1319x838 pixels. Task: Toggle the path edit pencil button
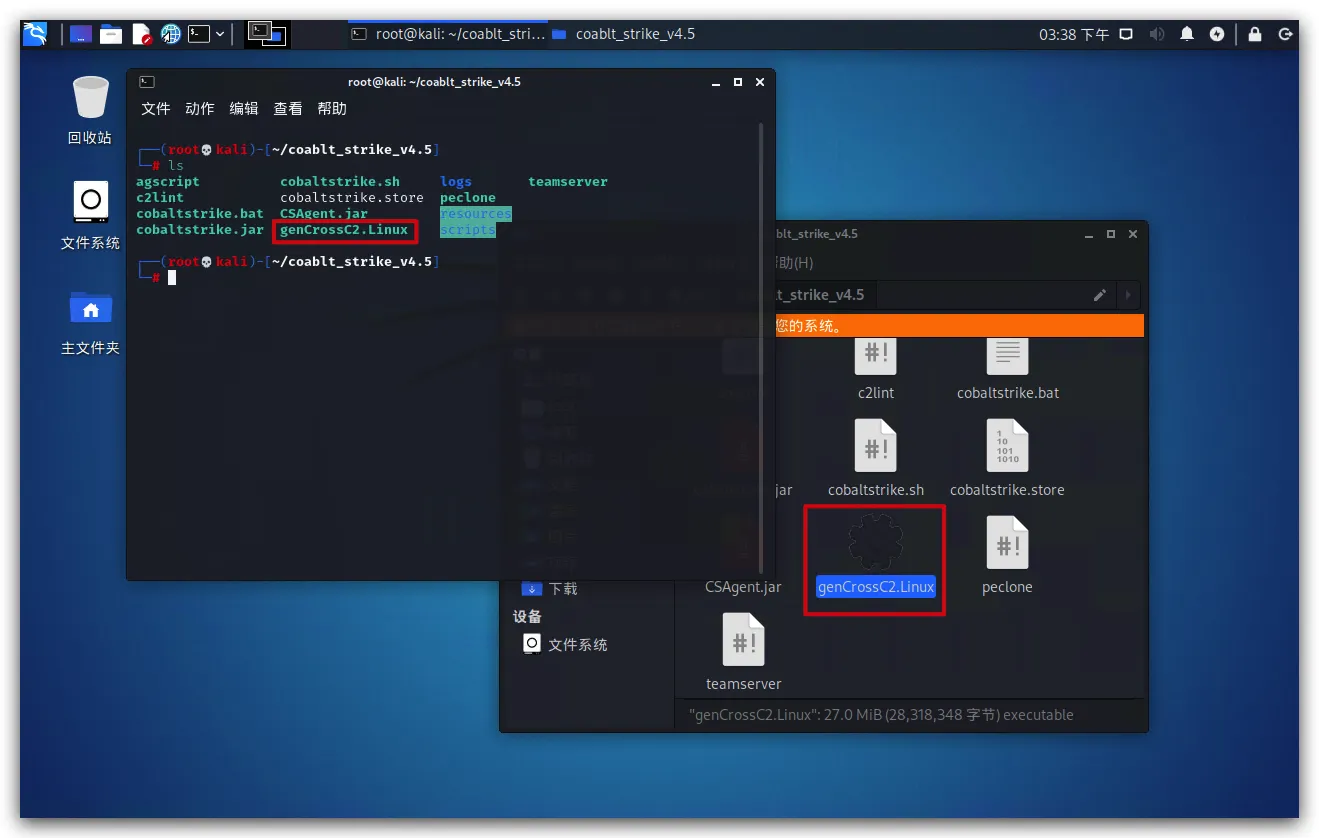1100,295
